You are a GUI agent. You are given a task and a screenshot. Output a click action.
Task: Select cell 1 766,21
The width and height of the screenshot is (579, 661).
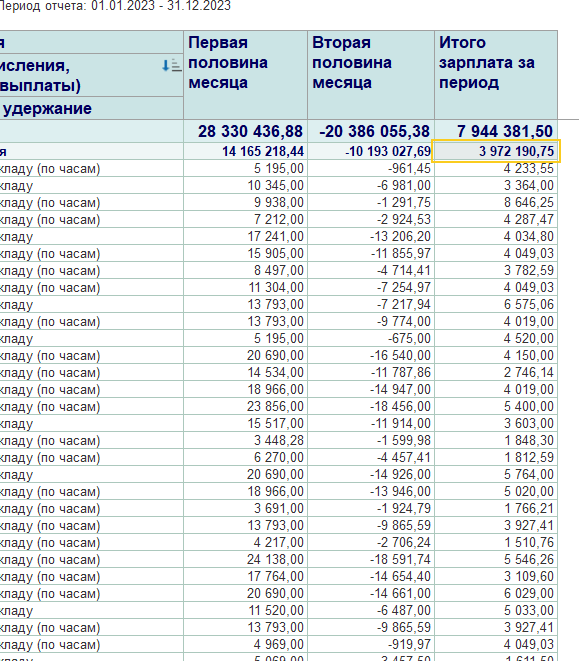point(496,508)
